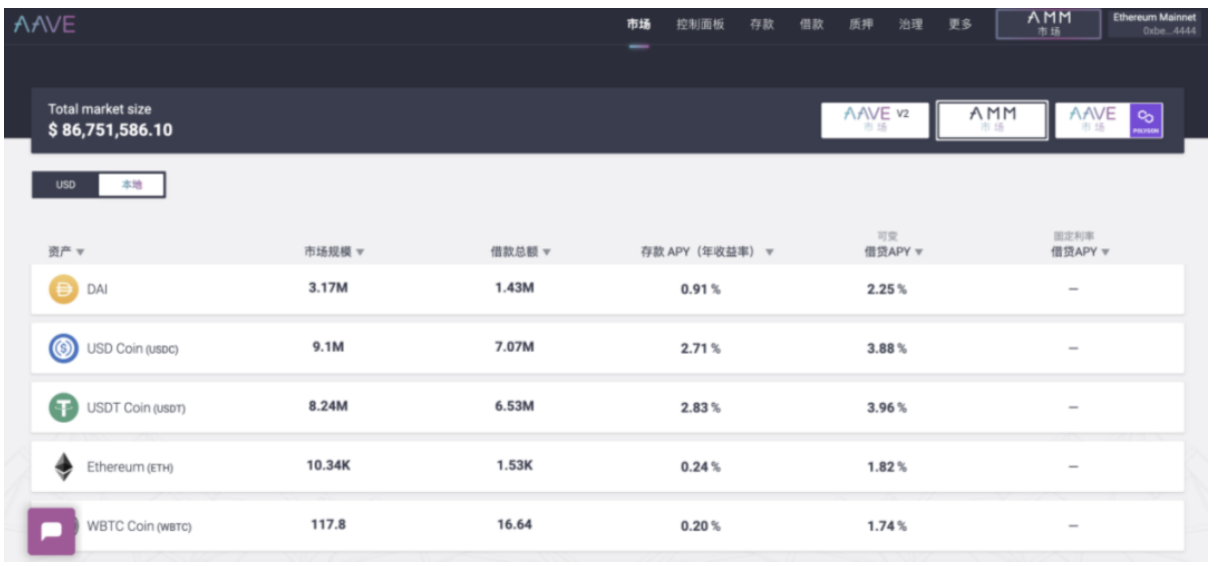Open Ethereum Mainnet wallet address button
This screenshot has height=566, width=1218.
pos(1154,24)
